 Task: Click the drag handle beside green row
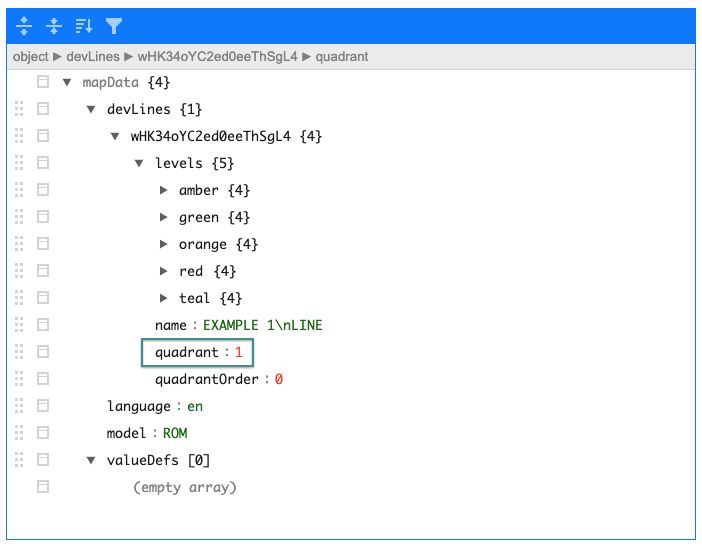coord(19,217)
